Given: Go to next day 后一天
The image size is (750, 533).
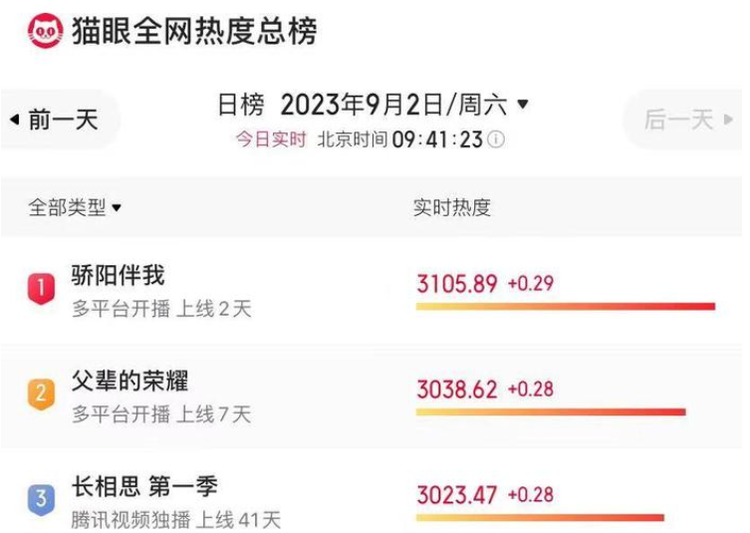Looking at the screenshot, I should (x=683, y=119).
